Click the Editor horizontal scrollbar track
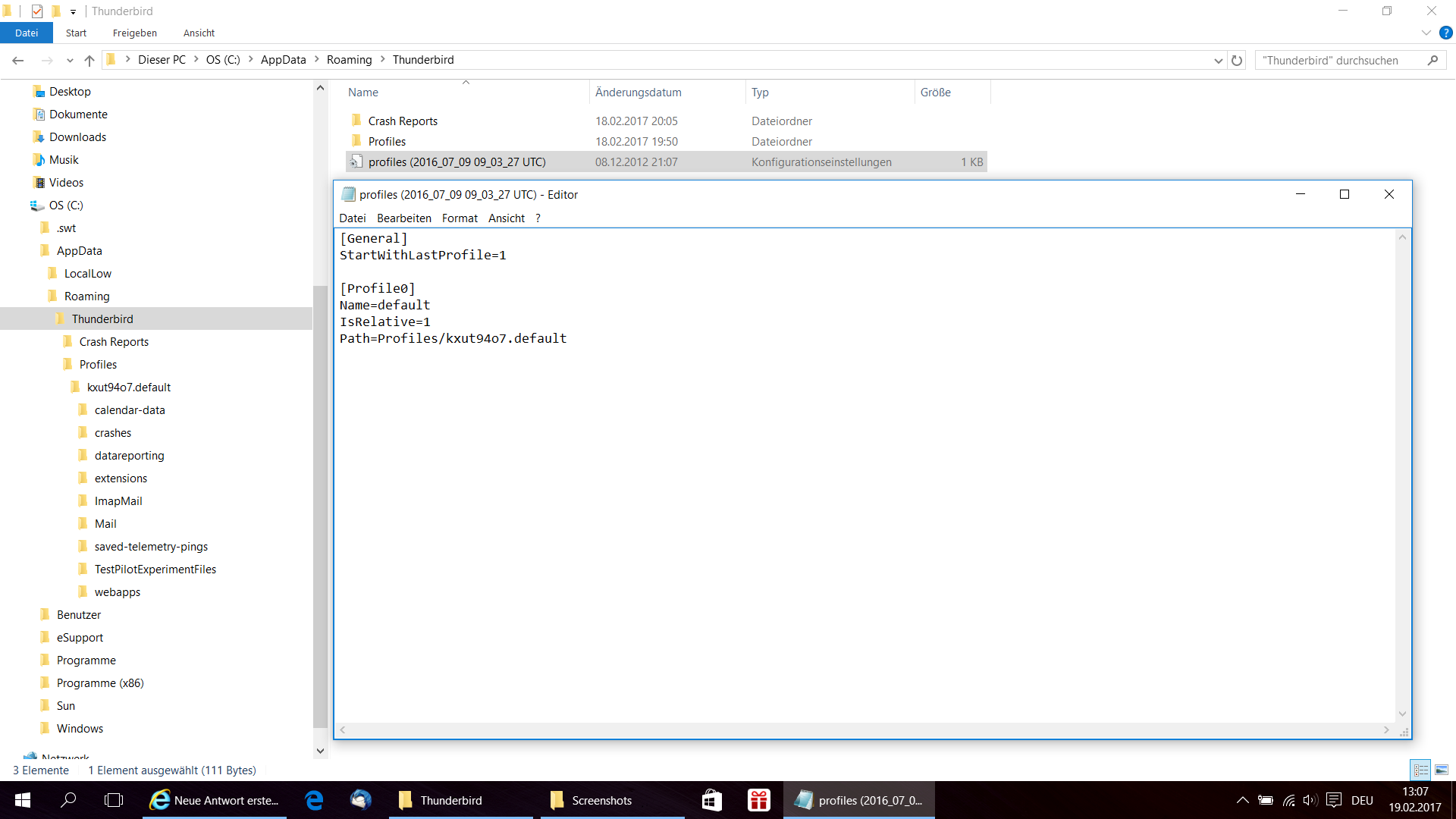Image resolution: width=1456 pixels, height=819 pixels. tap(864, 730)
